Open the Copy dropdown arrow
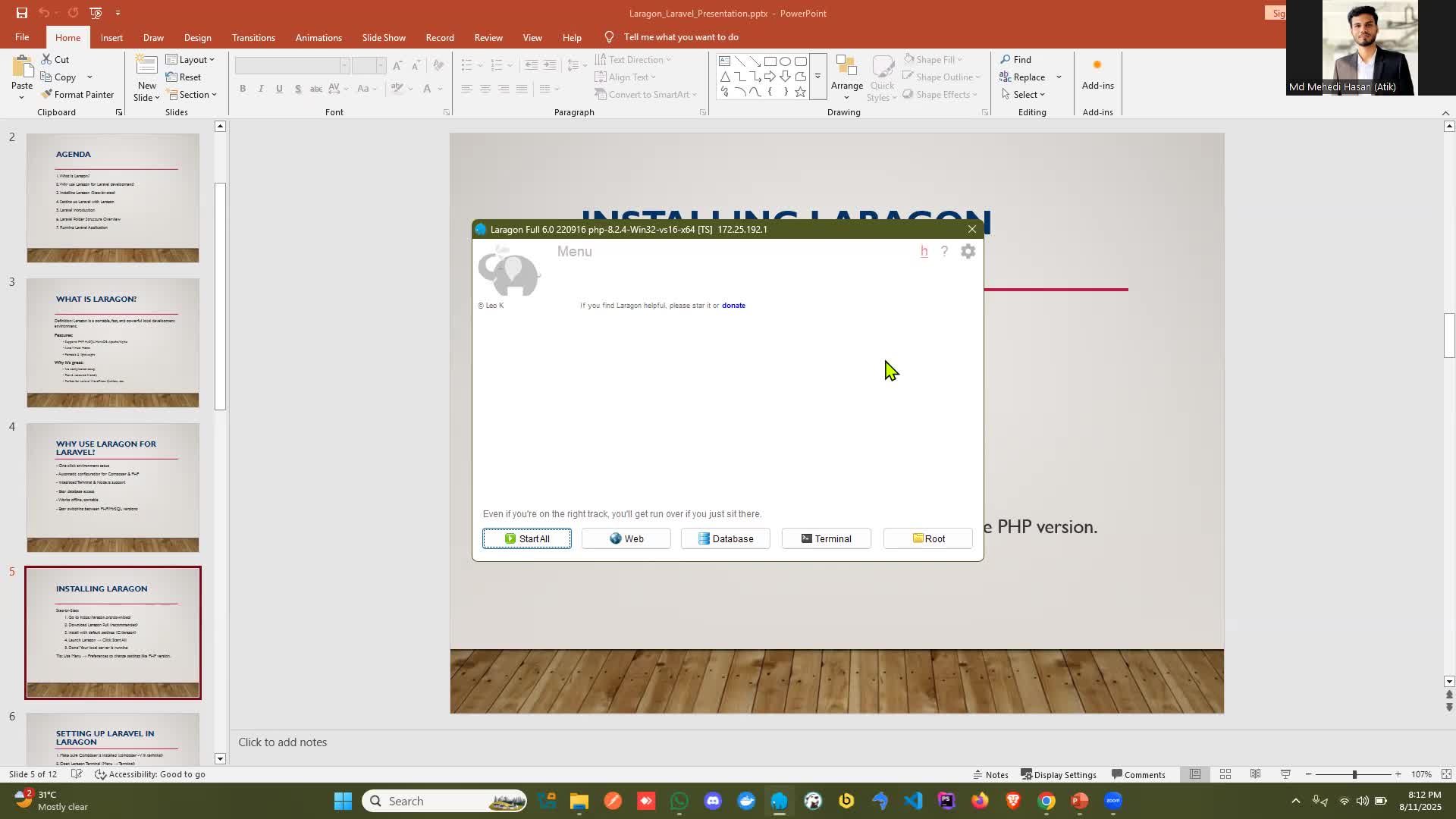Screen dimensions: 1456x819 coord(89,77)
